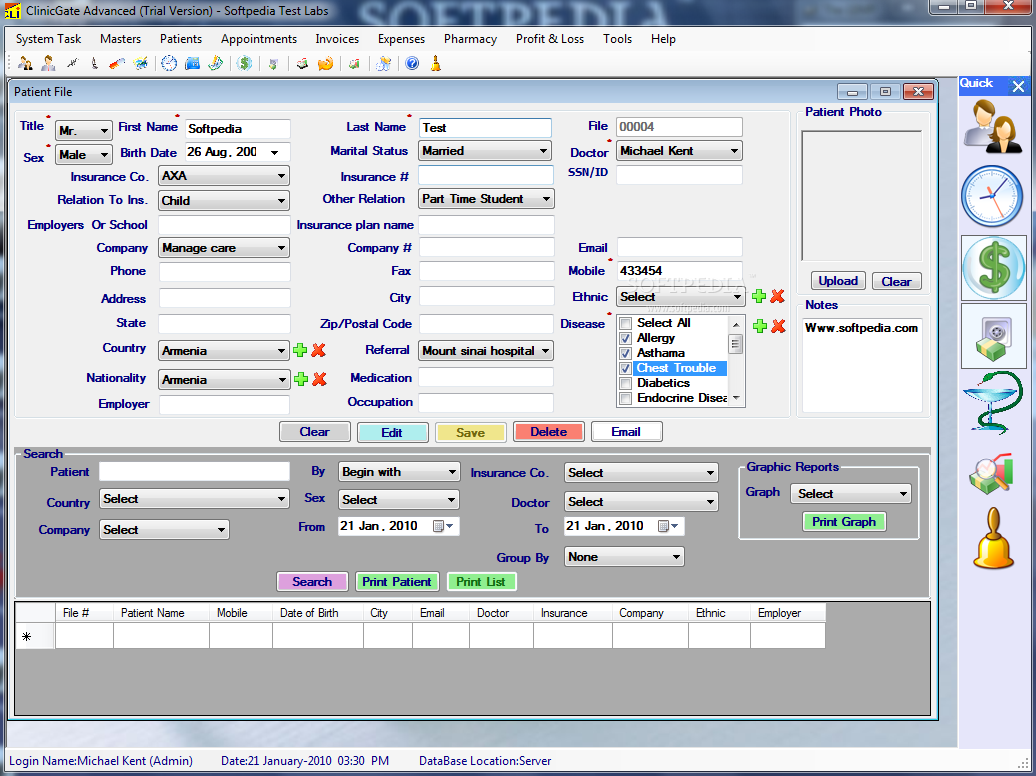Click the Print Patient button
The width and height of the screenshot is (1036, 776).
(396, 582)
